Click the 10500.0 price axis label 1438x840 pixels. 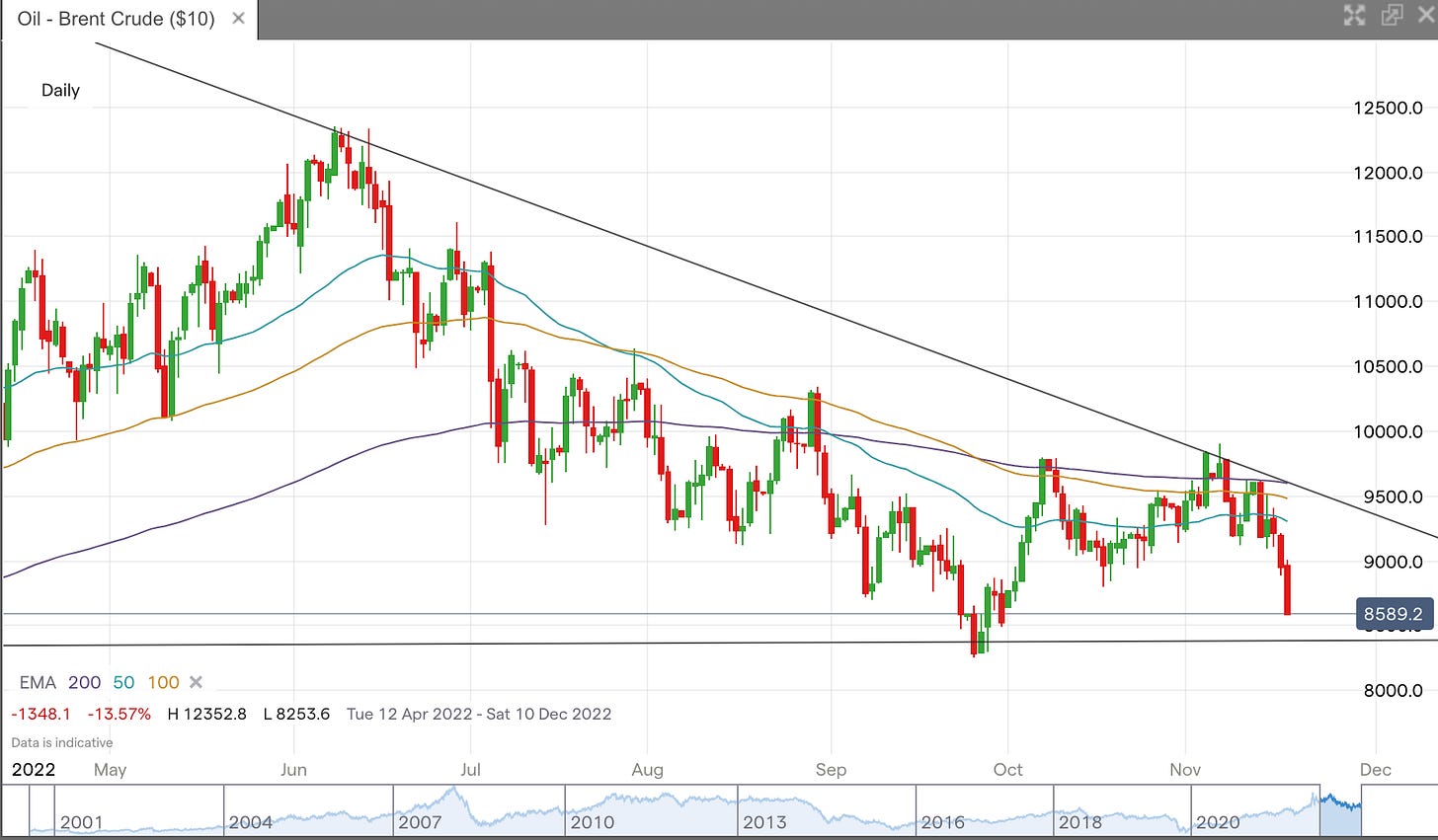(x=1388, y=367)
